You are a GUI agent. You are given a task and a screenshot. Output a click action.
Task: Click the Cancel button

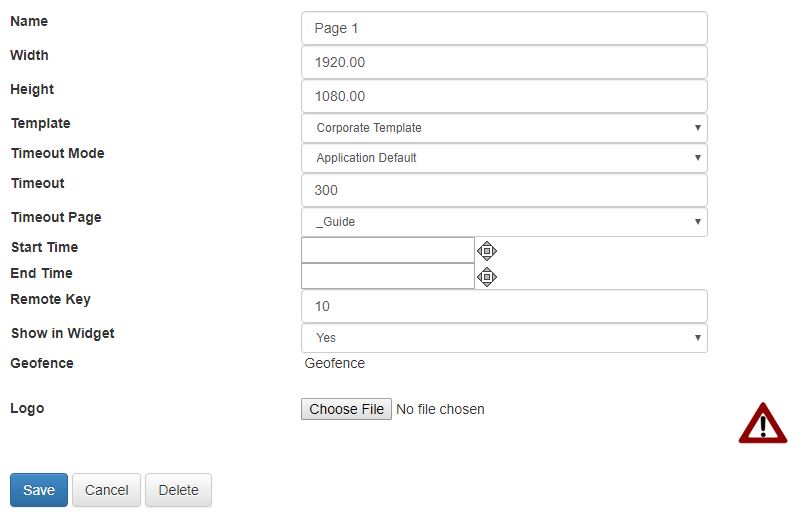click(x=107, y=490)
